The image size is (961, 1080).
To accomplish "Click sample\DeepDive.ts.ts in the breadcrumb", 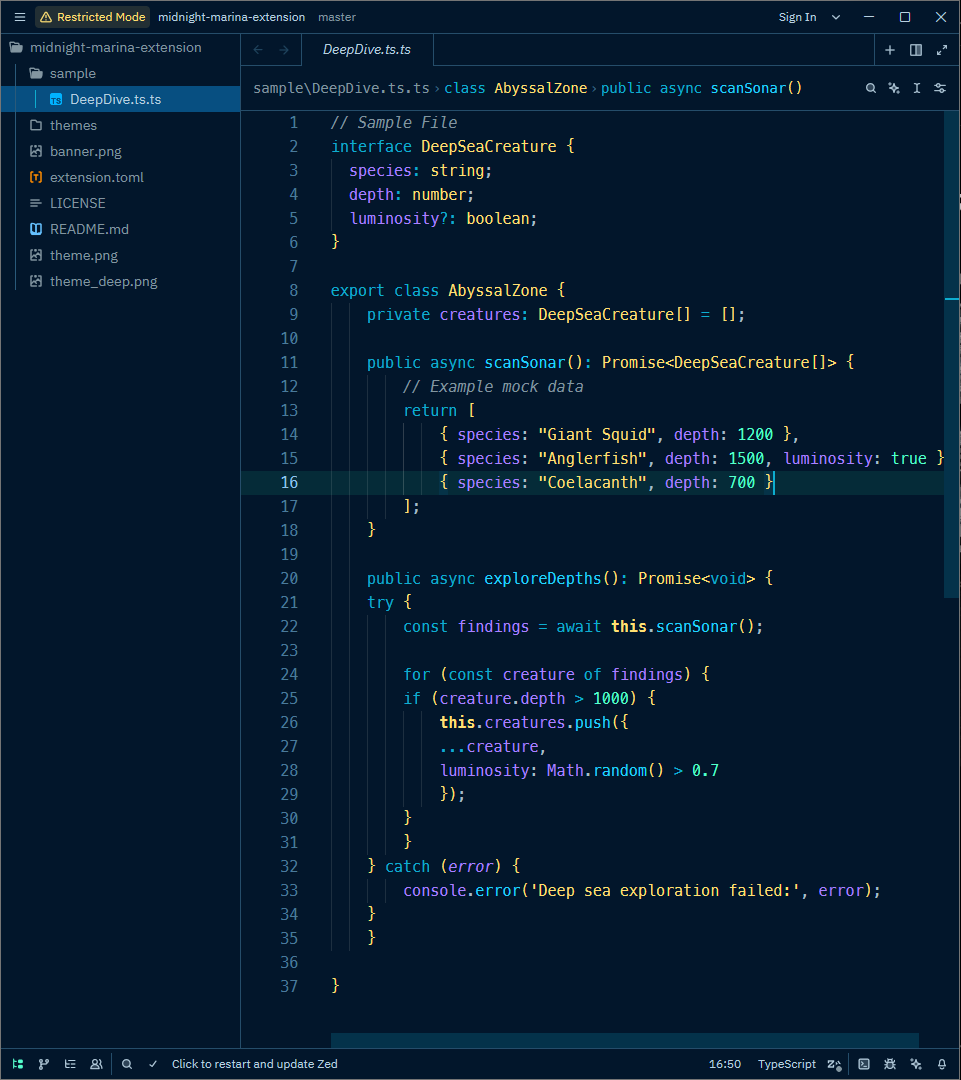I will coord(341,88).
